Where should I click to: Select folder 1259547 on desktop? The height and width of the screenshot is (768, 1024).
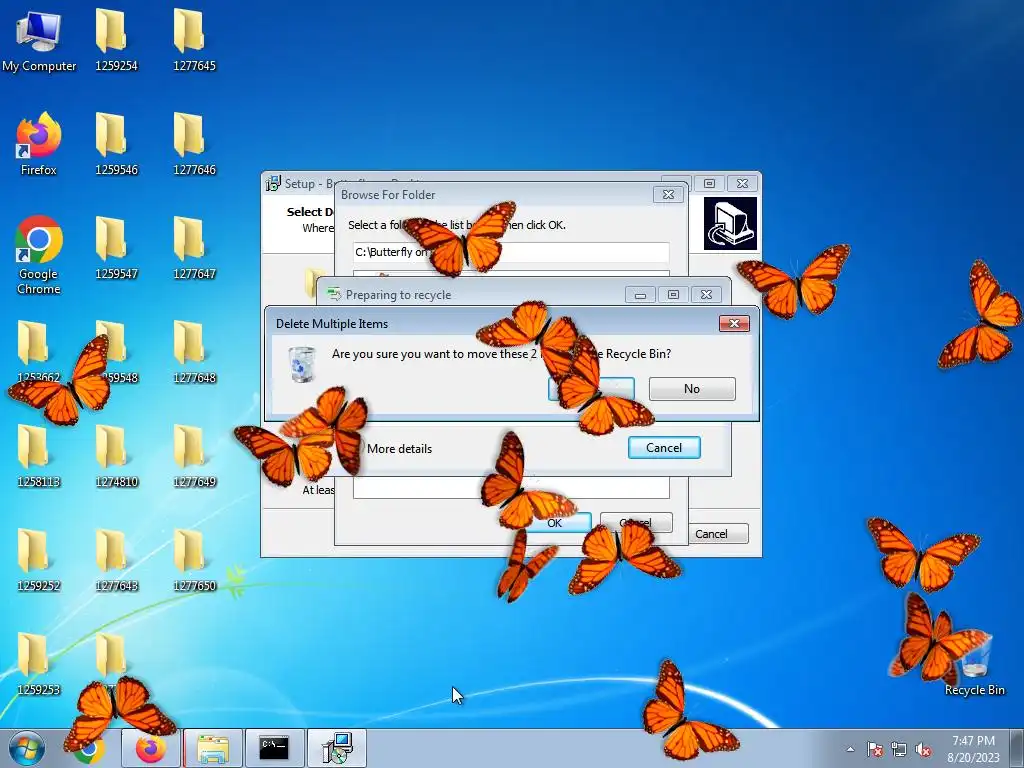pyautogui.click(x=116, y=248)
